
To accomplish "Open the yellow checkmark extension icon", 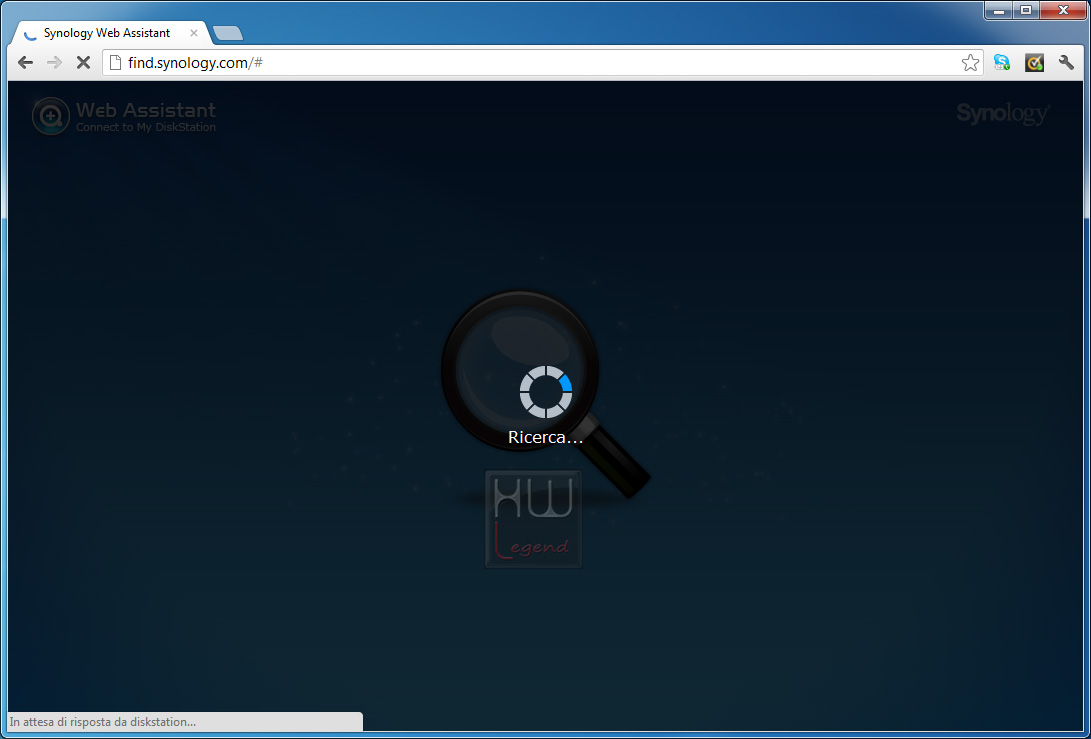I will [x=1035, y=63].
